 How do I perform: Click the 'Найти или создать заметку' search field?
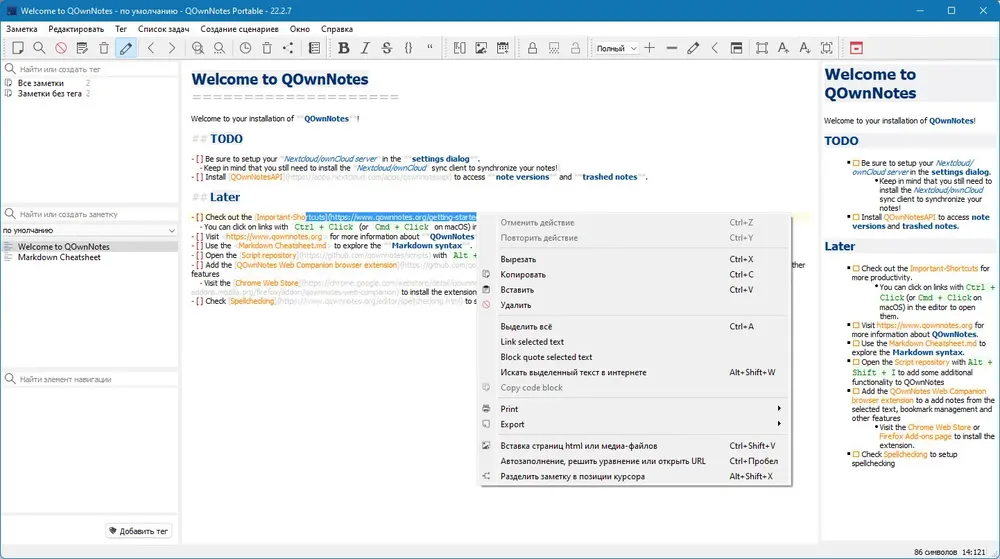90,214
